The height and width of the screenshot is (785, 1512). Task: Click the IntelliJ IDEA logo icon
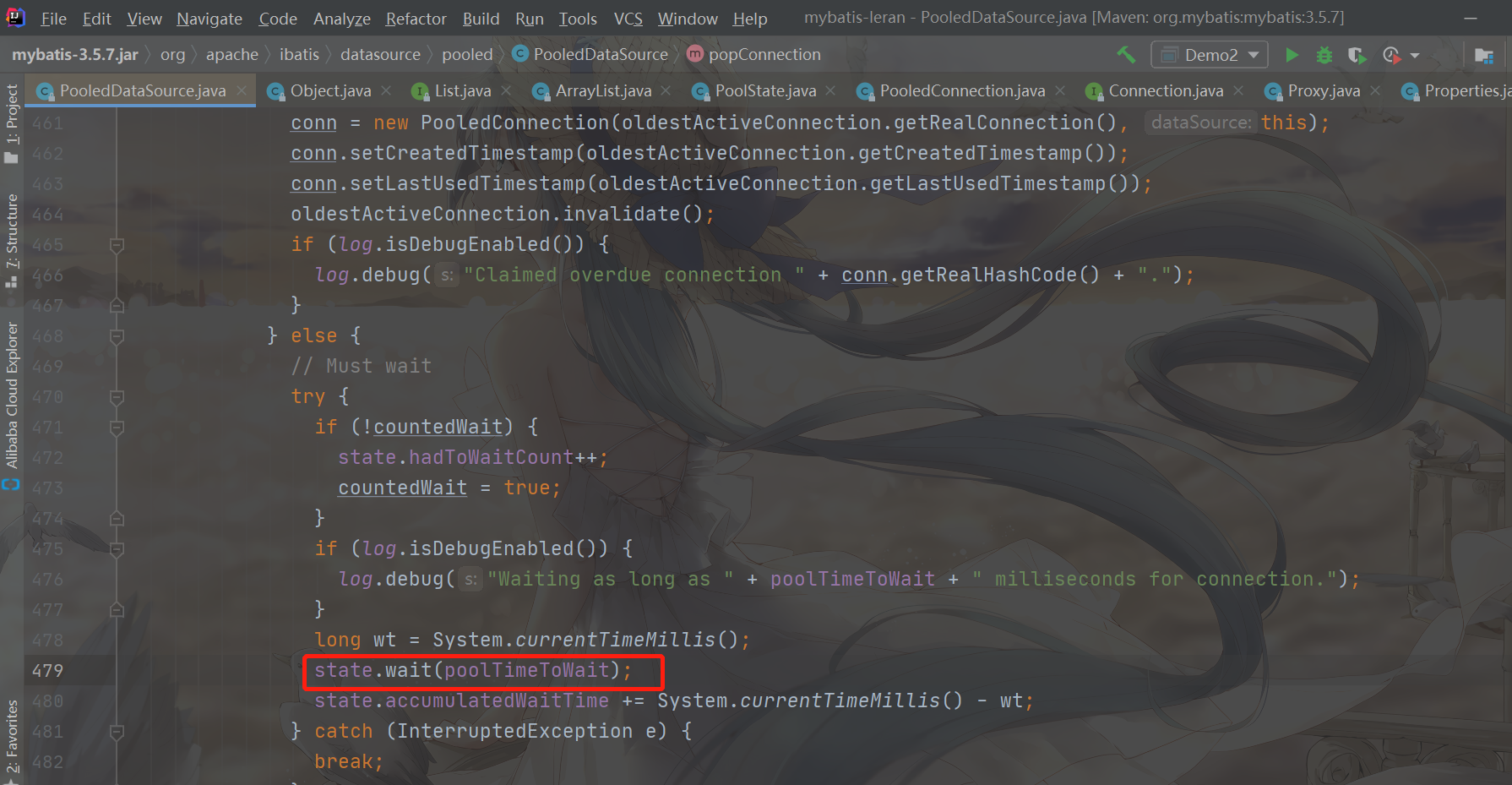pyautogui.click(x=15, y=17)
